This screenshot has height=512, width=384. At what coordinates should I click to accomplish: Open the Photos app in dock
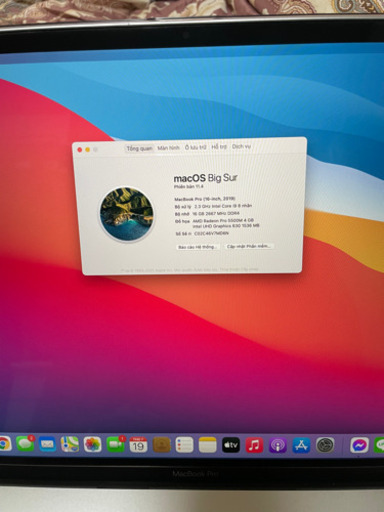coord(92,444)
